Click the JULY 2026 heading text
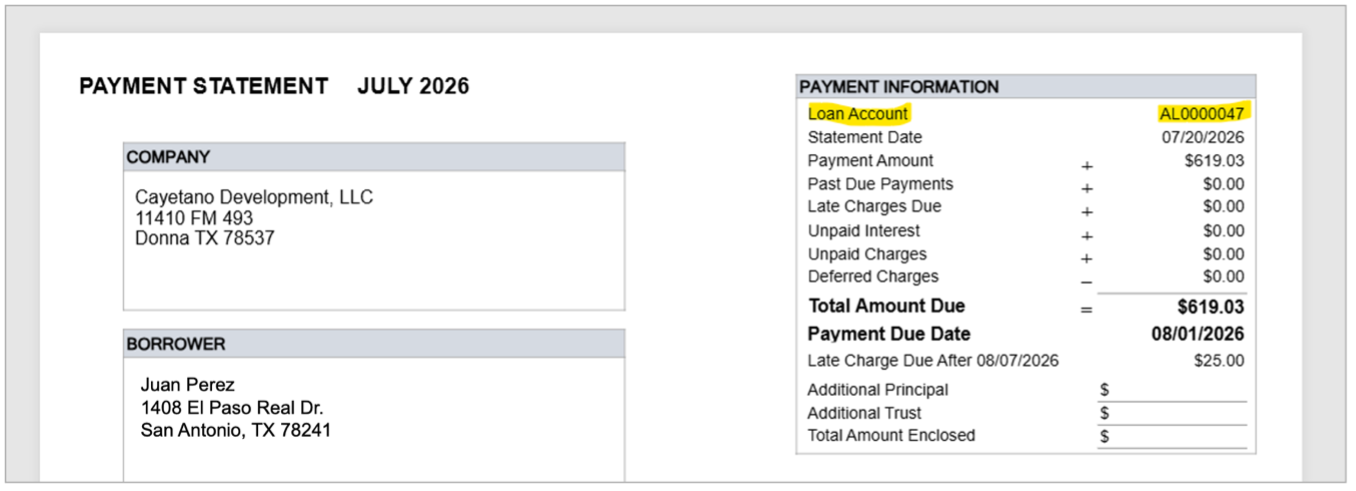This screenshot has height=491, width=1356. point(413,87)
